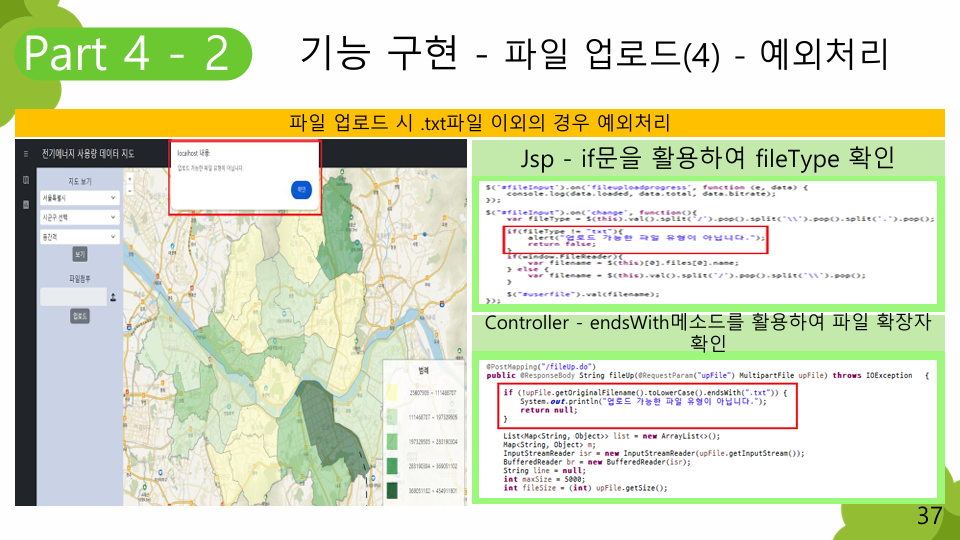Expand the 서울특별시 dropdown

click(79, 198)
